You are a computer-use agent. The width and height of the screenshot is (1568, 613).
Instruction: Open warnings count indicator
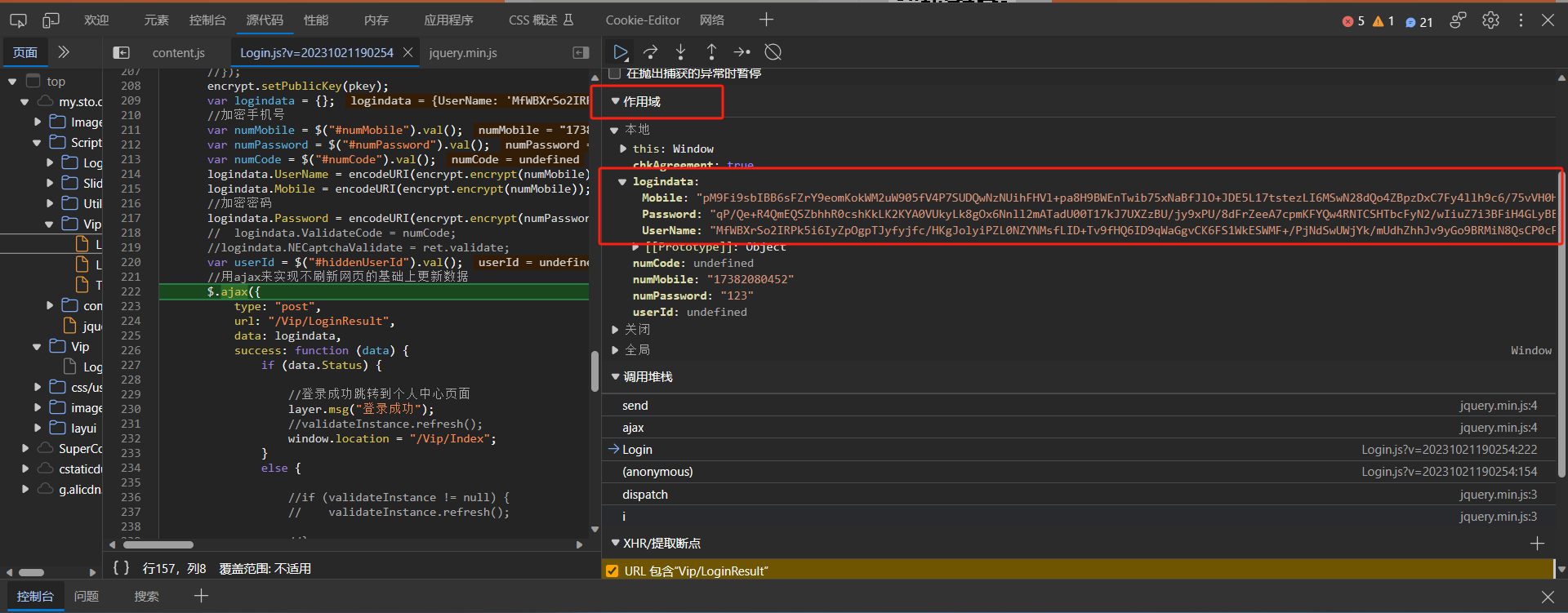click(x=1383, y=21)
